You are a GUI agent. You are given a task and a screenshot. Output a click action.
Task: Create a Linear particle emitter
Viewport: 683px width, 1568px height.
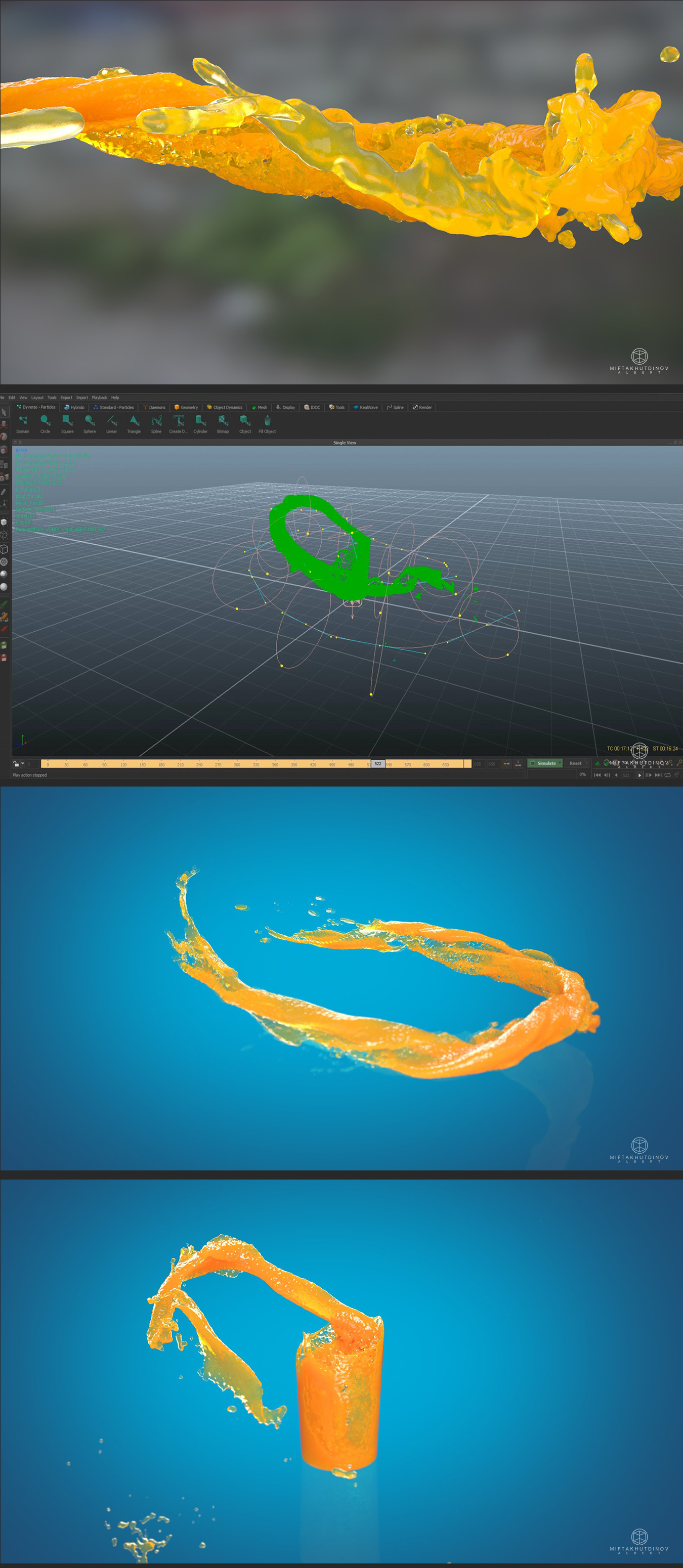(111, 424)
